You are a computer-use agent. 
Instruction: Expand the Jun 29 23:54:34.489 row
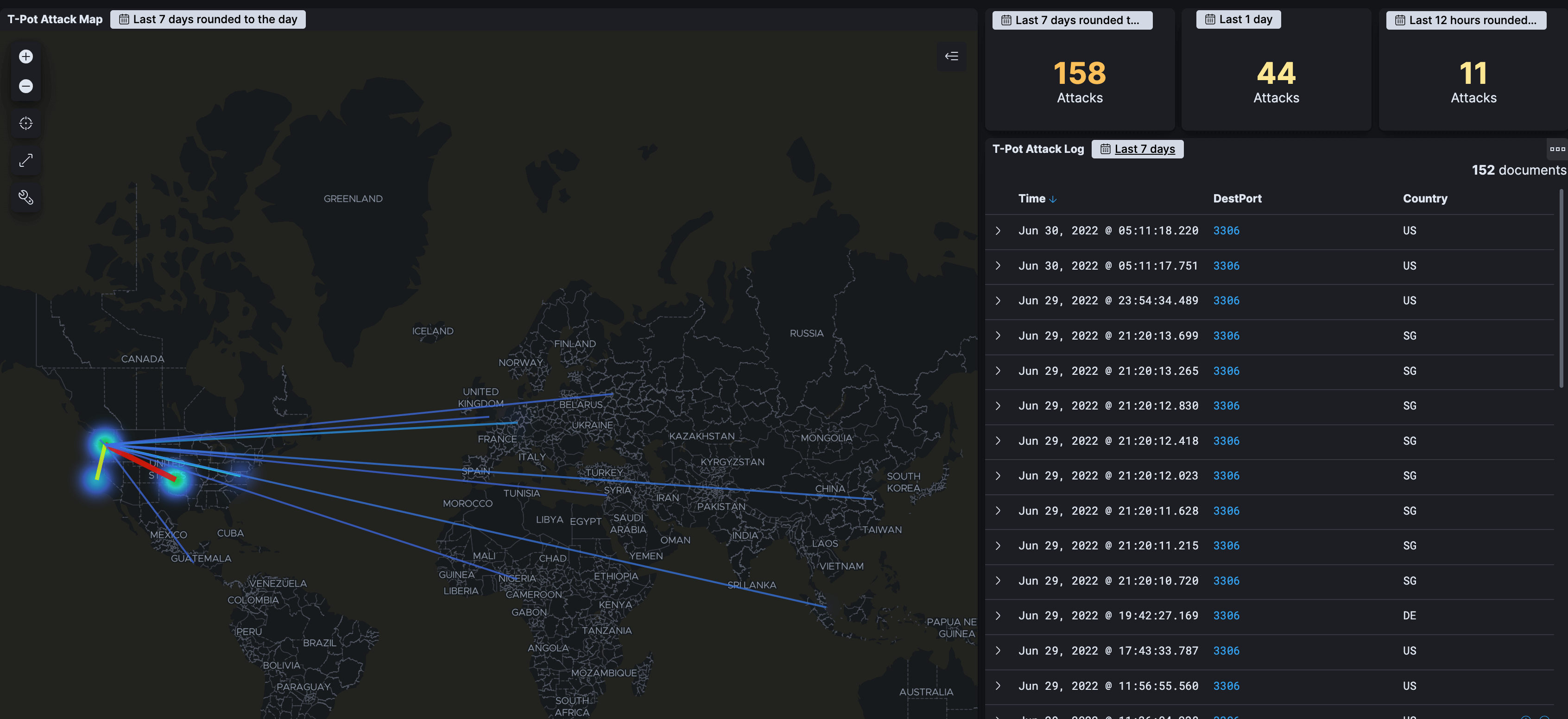[x=998, y=301]
